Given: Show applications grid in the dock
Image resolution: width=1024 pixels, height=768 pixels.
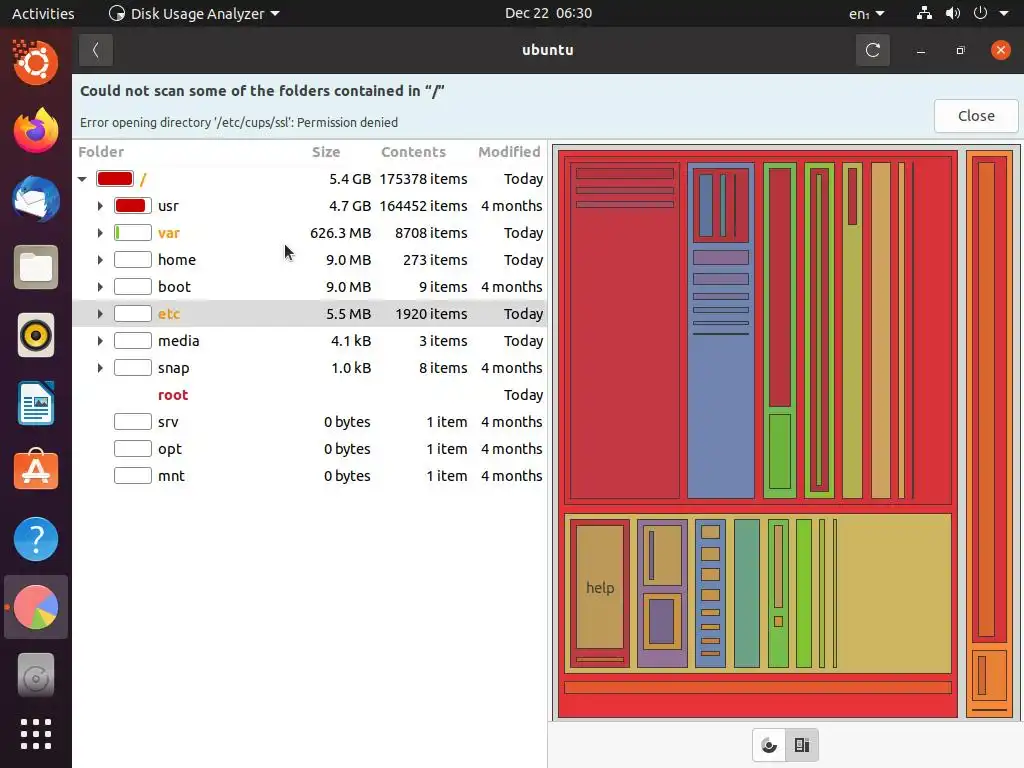Looking at the screenshot, I should click(x=36, y=734).
